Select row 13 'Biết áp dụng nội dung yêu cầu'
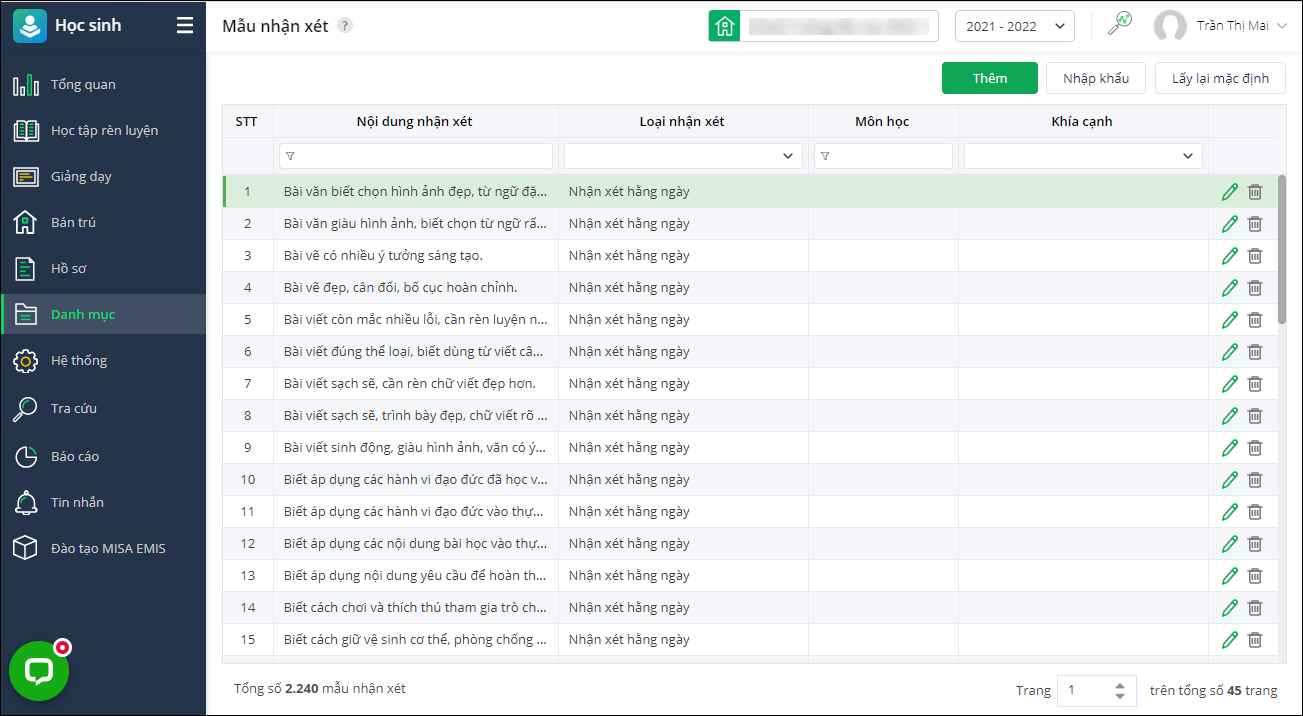The height and width of the screenshot is (716, 1303). [750, 576]
